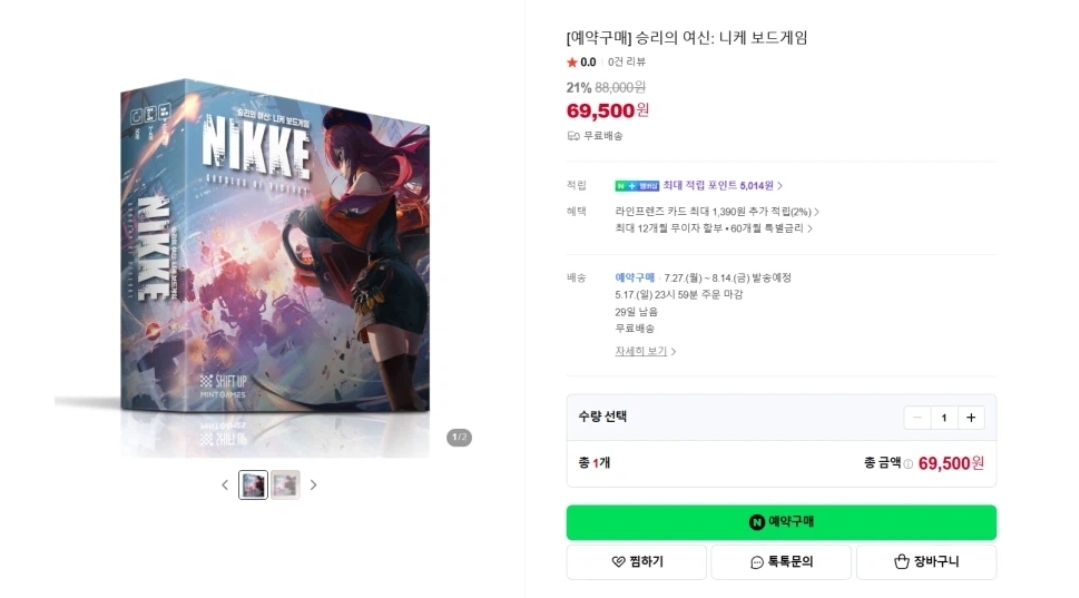This screenshot has height=598, width=1079.
Task: Click the quantity number input field
Action: click(x=944, y=418)
